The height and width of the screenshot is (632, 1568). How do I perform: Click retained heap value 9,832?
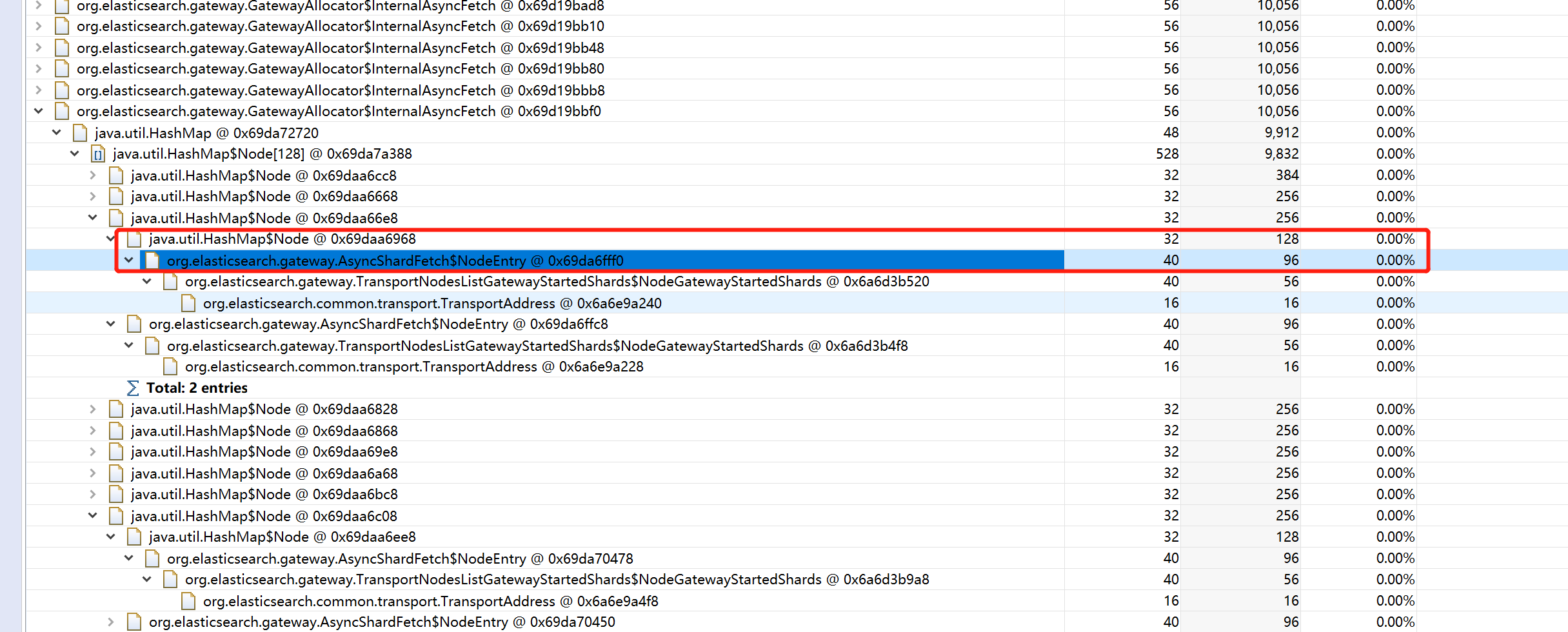1282,154
